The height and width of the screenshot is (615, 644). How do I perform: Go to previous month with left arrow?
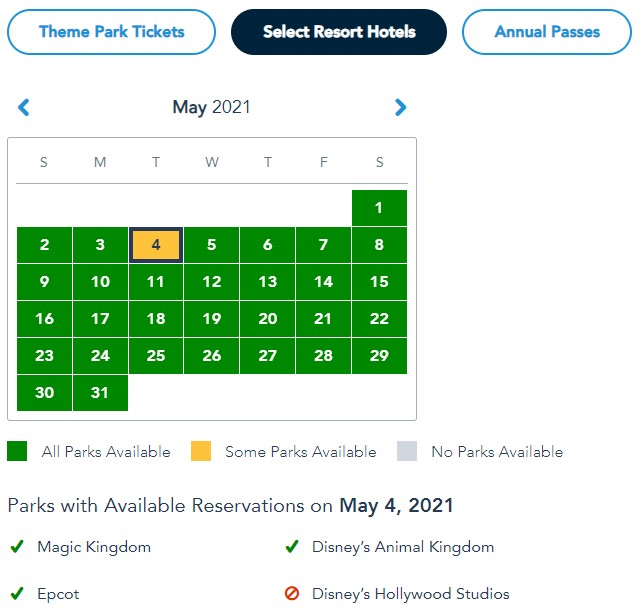[24, 107]
